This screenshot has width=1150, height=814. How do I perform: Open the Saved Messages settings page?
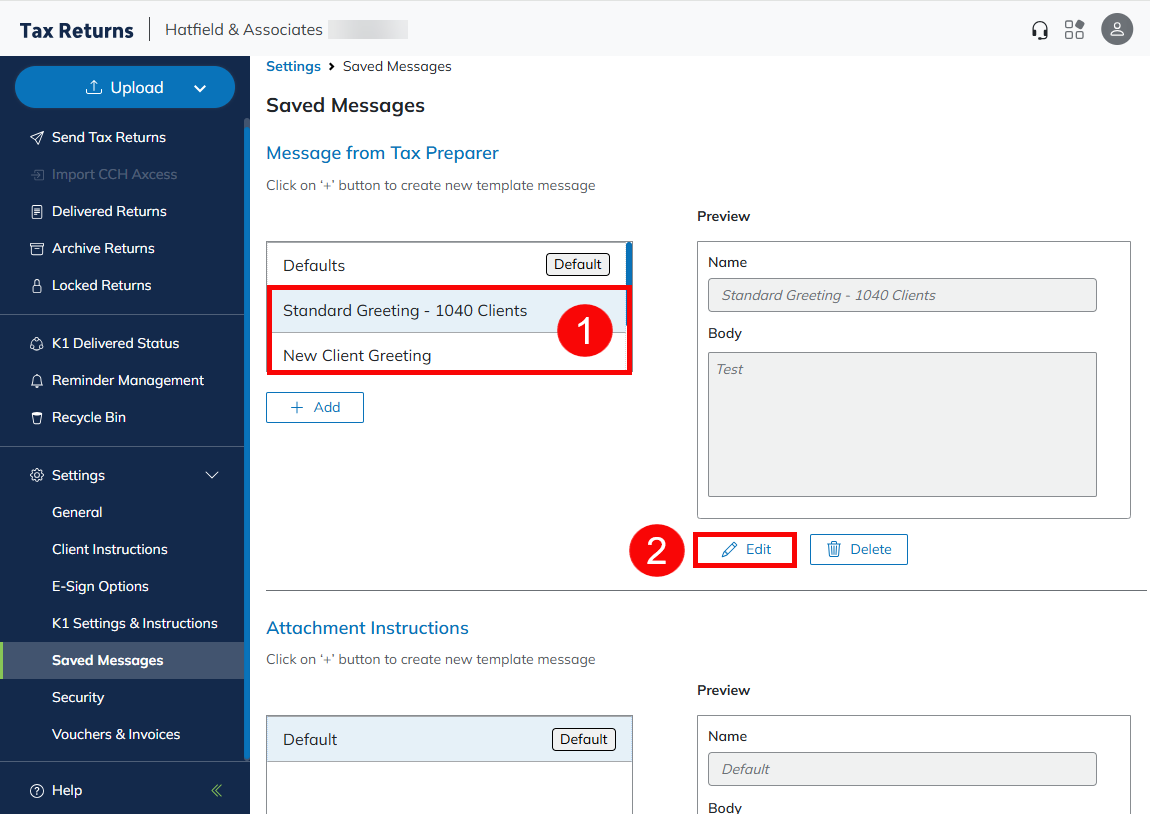[107, 660]
